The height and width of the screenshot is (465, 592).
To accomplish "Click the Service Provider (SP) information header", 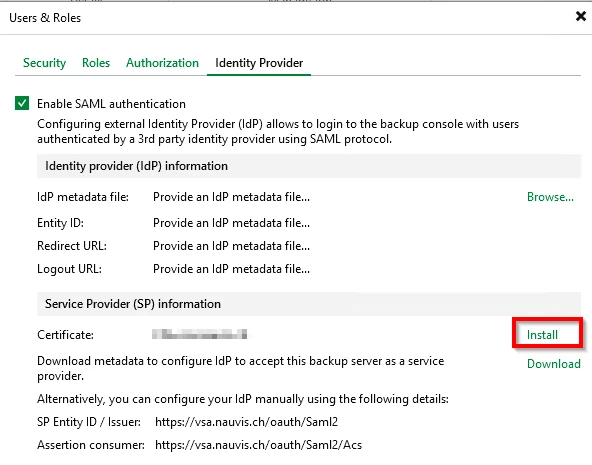I will (x=308, y=304).
